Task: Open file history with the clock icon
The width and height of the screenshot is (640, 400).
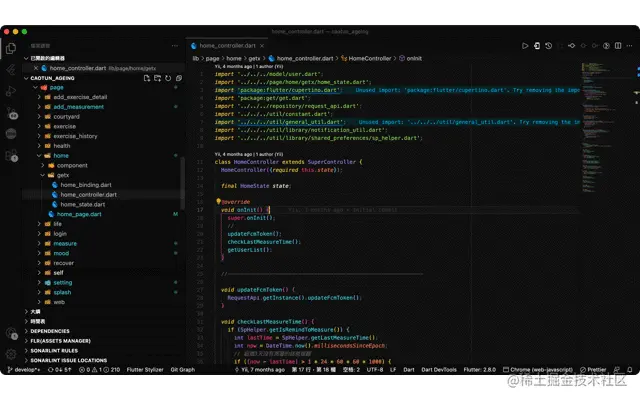Action: 549,46
